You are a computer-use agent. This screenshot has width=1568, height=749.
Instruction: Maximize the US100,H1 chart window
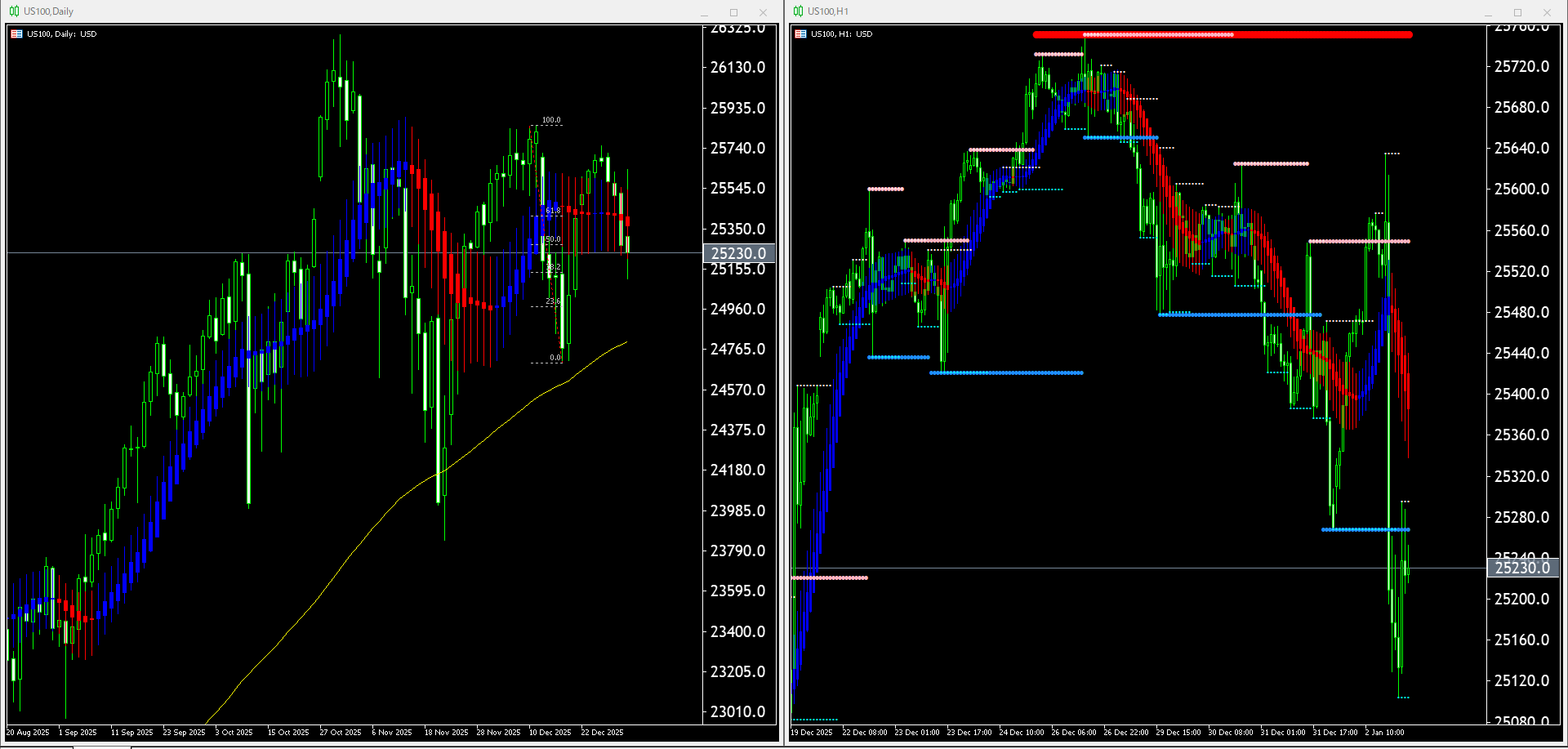click(x=1517, y=12)
